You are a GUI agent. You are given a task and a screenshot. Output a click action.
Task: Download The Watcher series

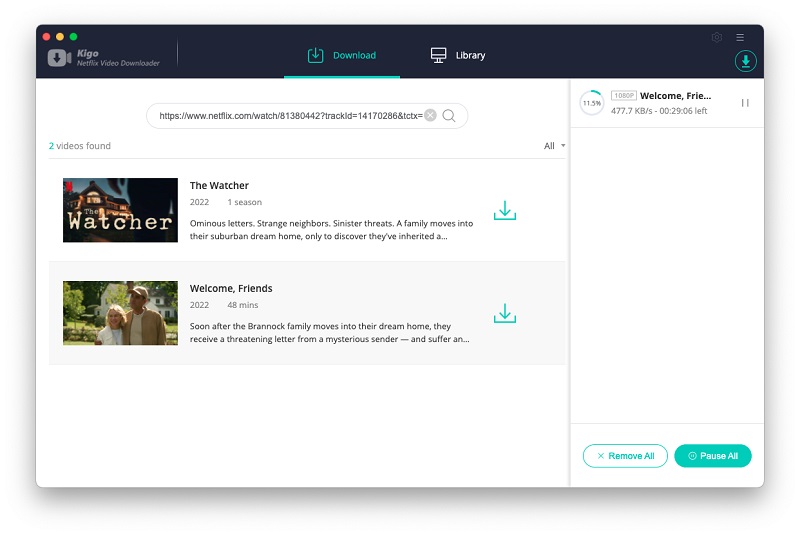pyautogui.click(x=505, y=210)
